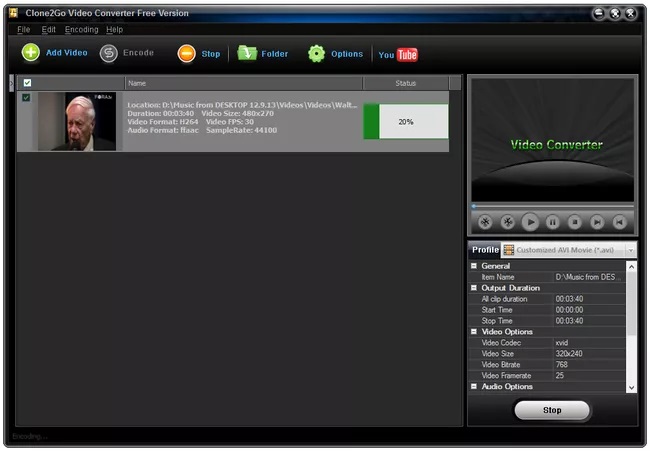650x451 pixels.
Task: Click the 20% encoding progress bar
Action: point(406,121)
